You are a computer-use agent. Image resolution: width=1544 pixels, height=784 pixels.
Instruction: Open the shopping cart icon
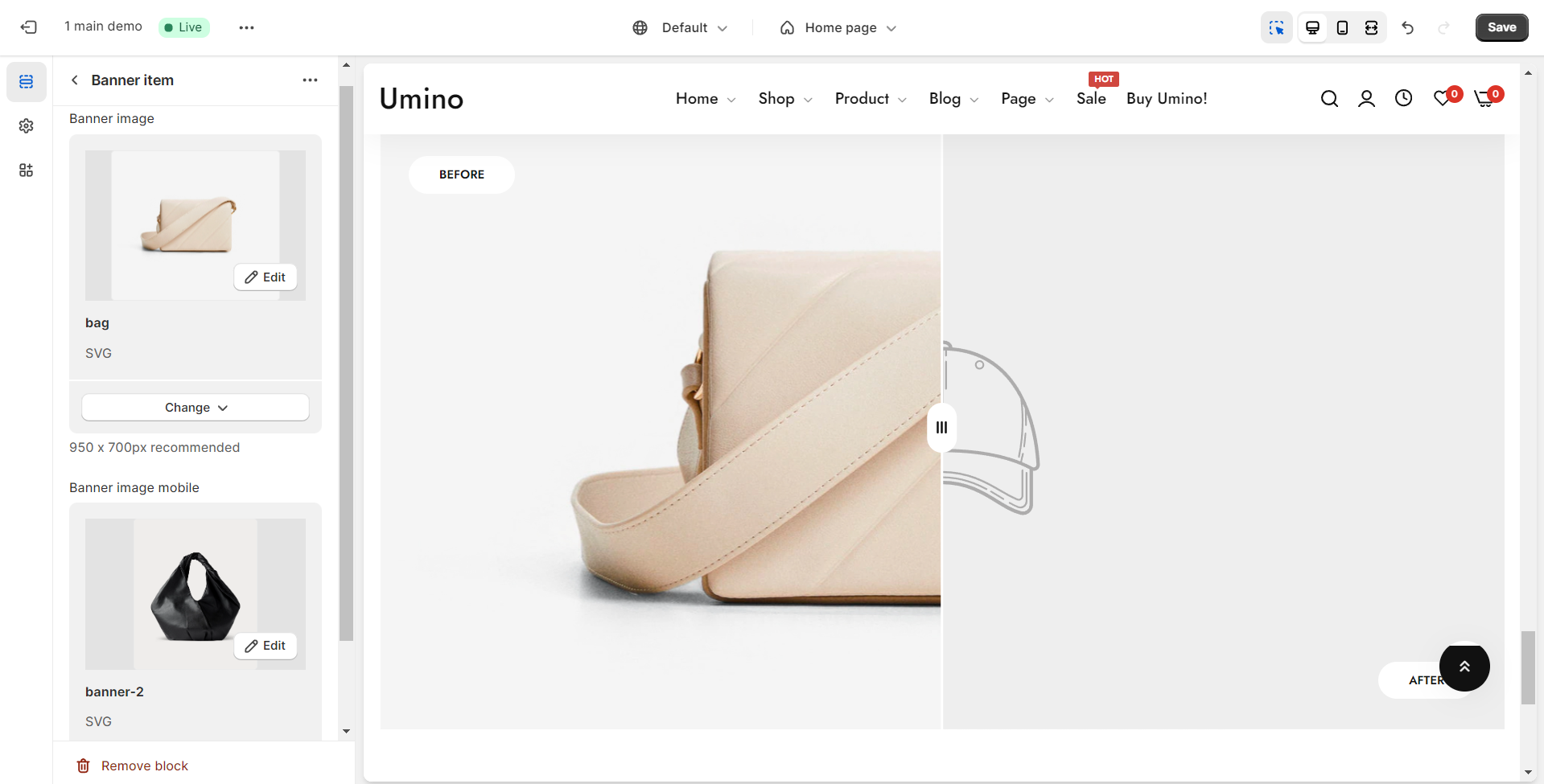pyautogui.click(x=1484, y=99)
